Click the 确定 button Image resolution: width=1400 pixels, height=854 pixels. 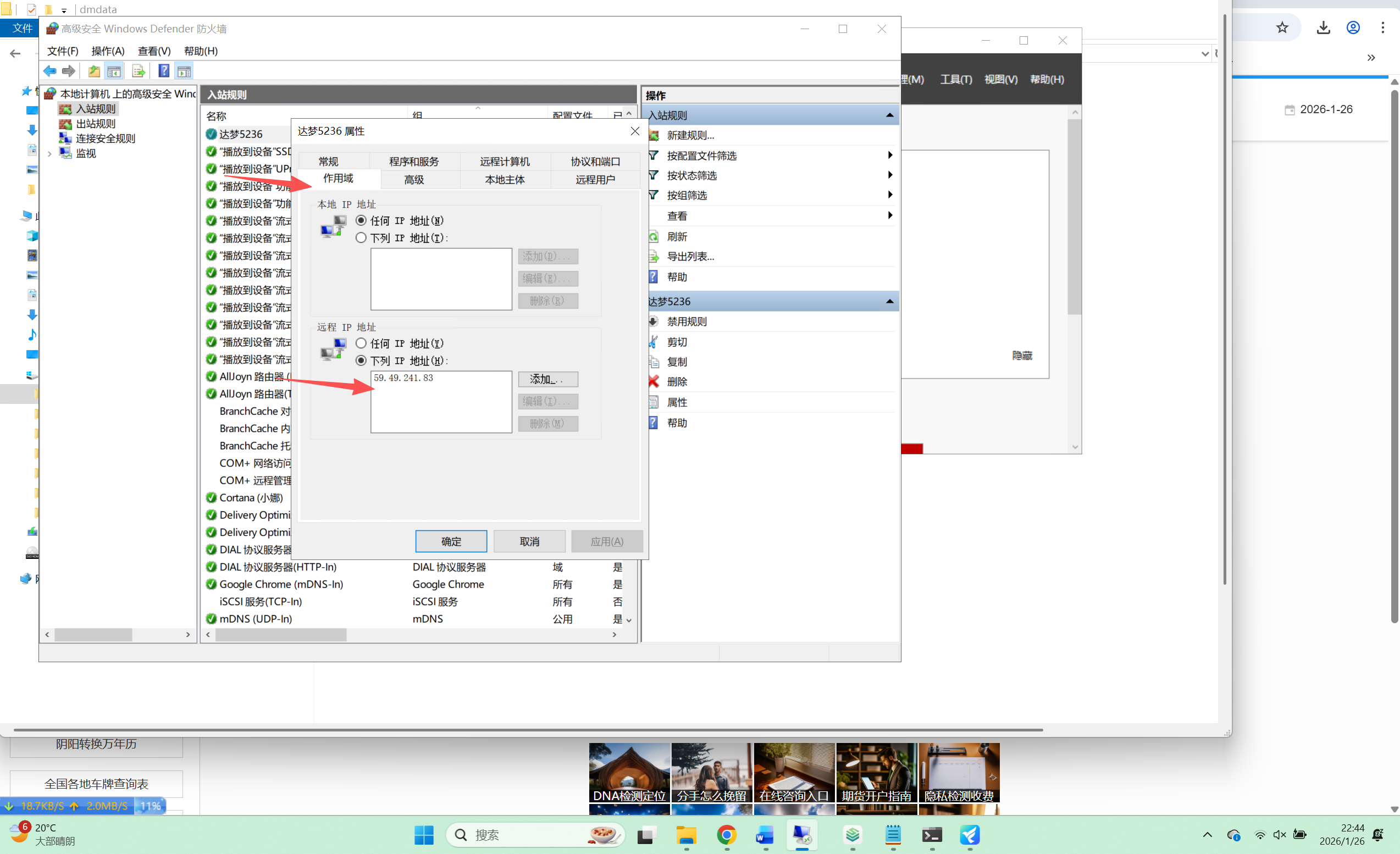(451, 541)
